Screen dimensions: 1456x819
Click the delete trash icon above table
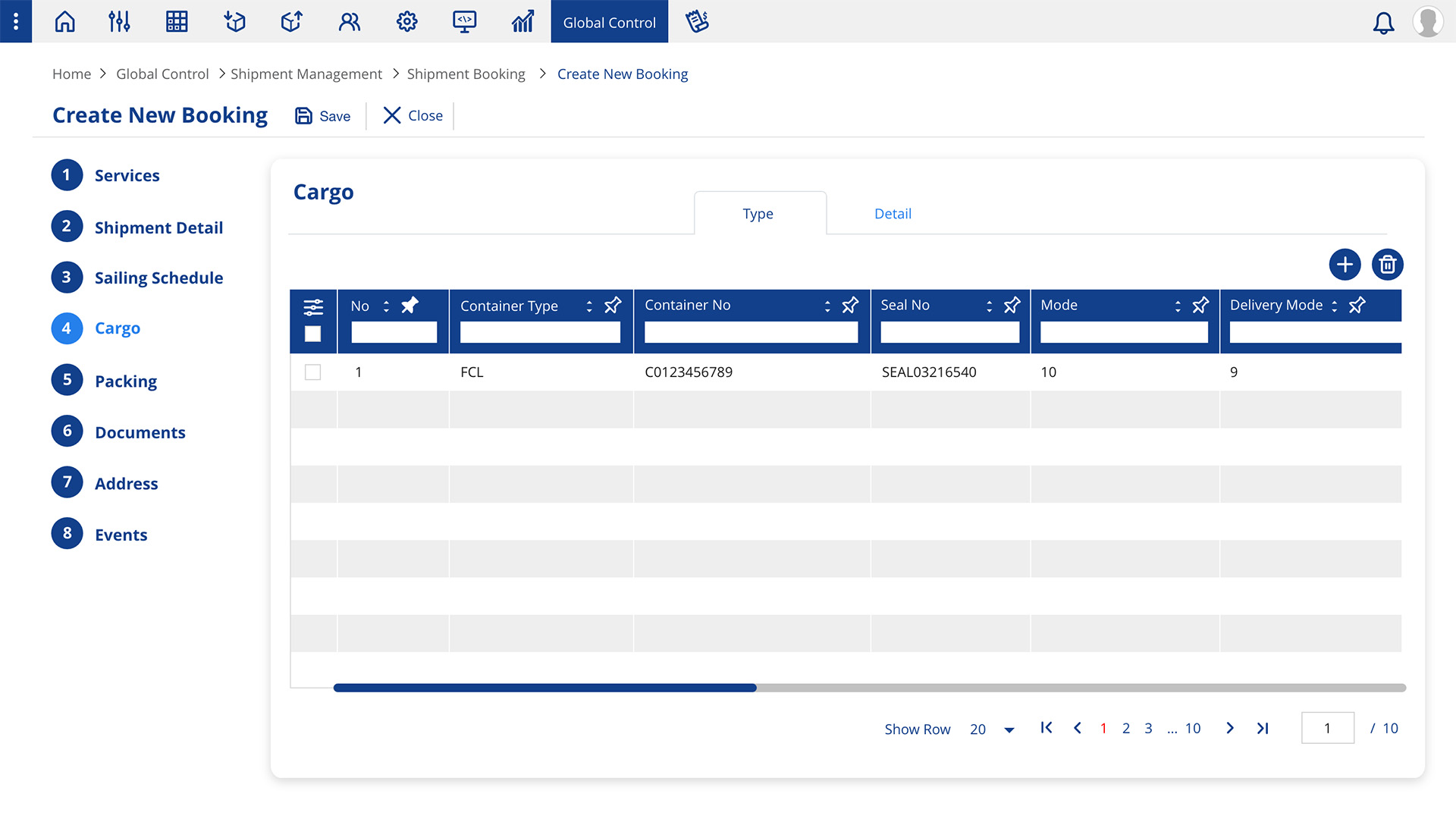point(1387,265)
